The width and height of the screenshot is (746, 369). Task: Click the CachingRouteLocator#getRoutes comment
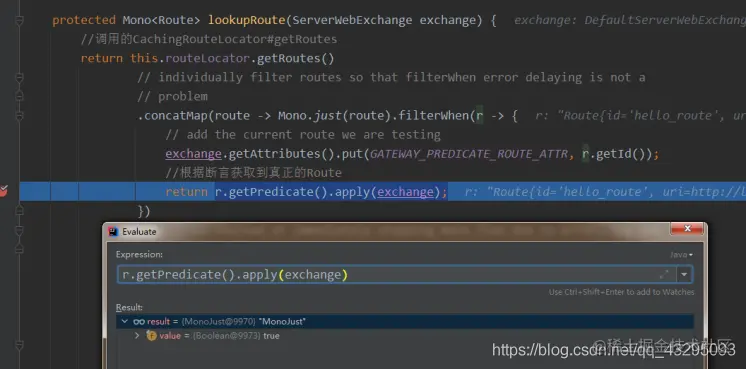(x=208, y=39)
